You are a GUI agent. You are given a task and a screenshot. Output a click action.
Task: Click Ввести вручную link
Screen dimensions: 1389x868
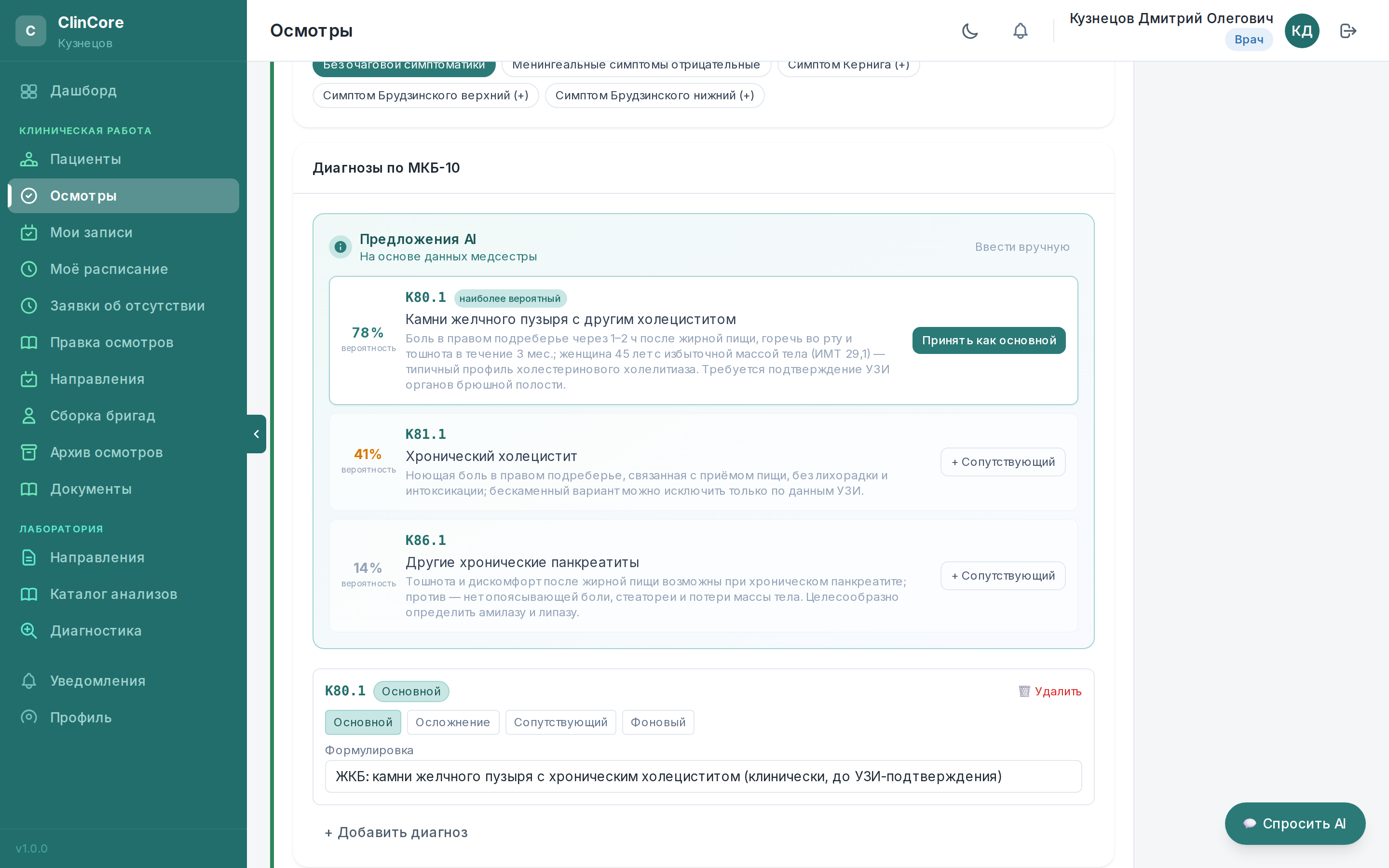(x=1021, y=247)
